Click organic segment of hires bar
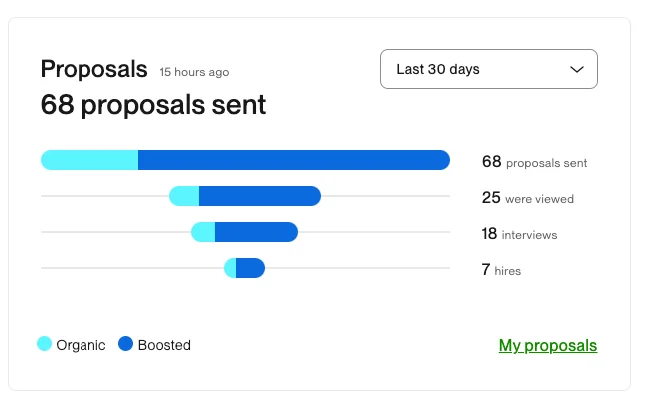Image resolution: width=651 pixels, height=406 pixels. click(x=230, y=268)
